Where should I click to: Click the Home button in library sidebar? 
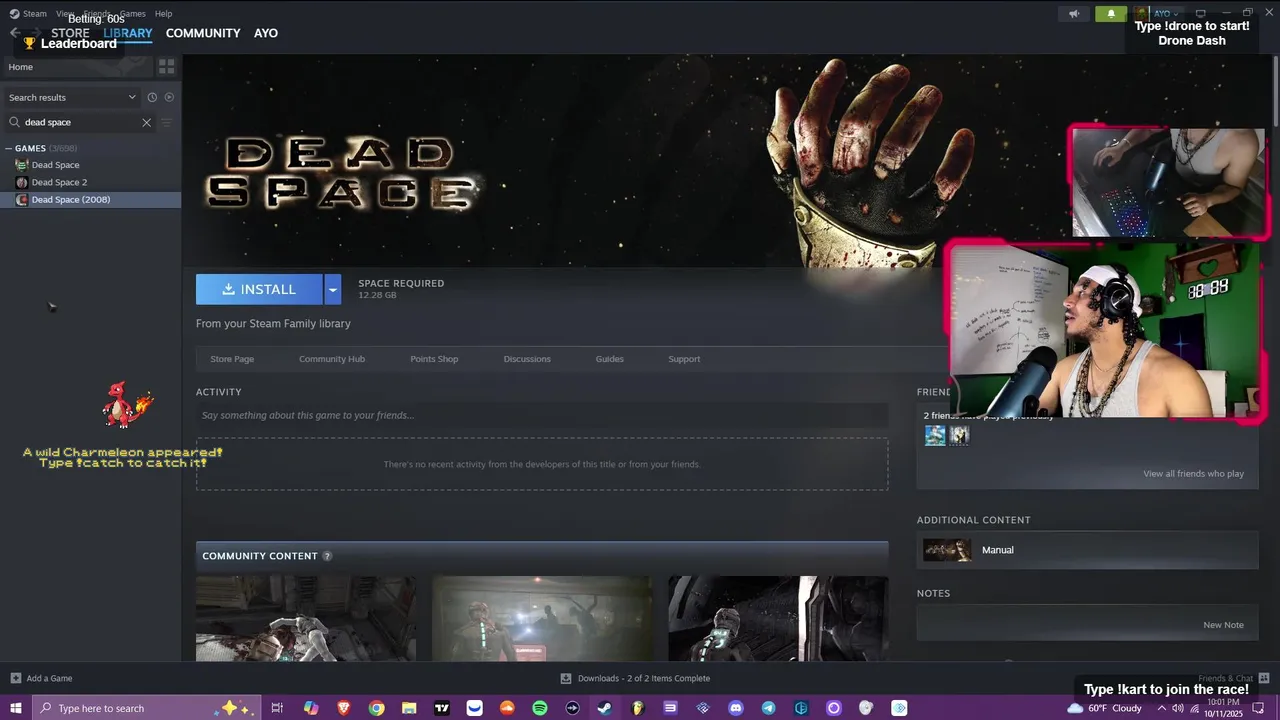[x=76, y=67]
